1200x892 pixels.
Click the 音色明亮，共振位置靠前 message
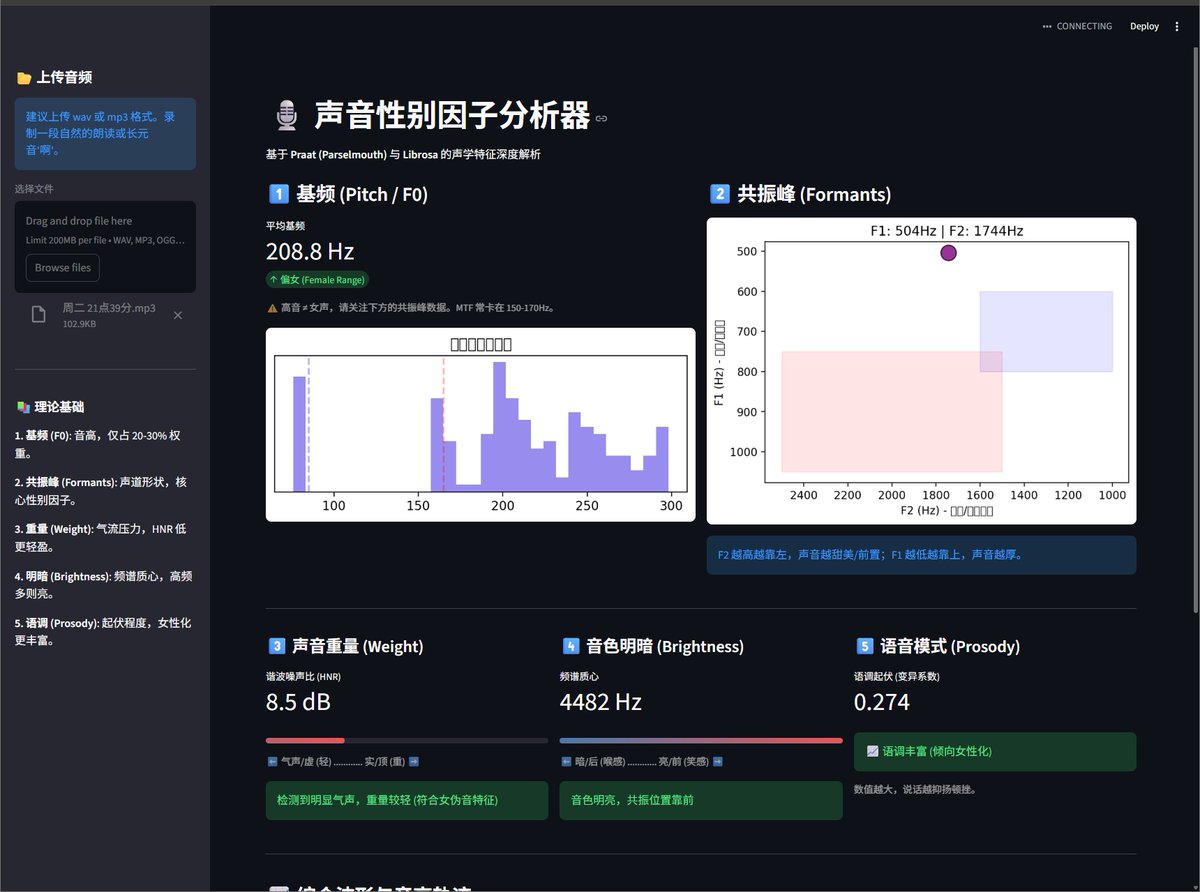tap(701, 800)
